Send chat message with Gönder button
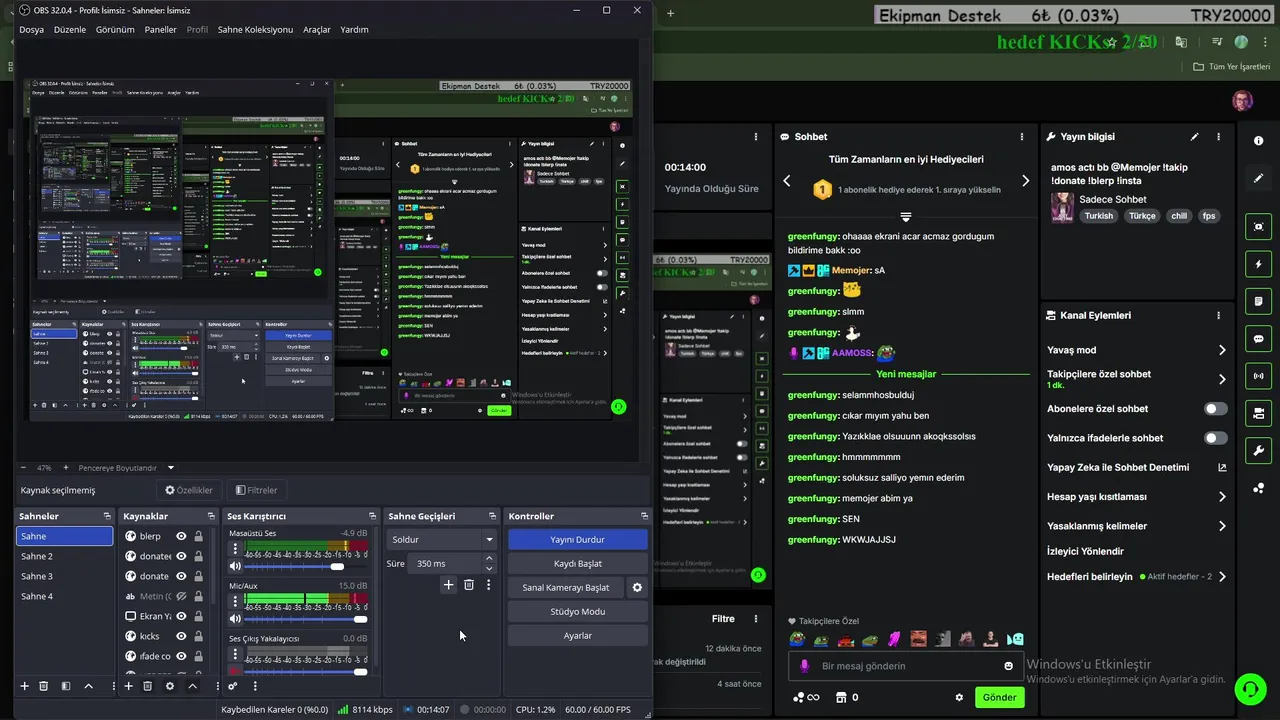Image resolution: width=1280 pixels, height=720 pixels. click(x=999, y=698)
